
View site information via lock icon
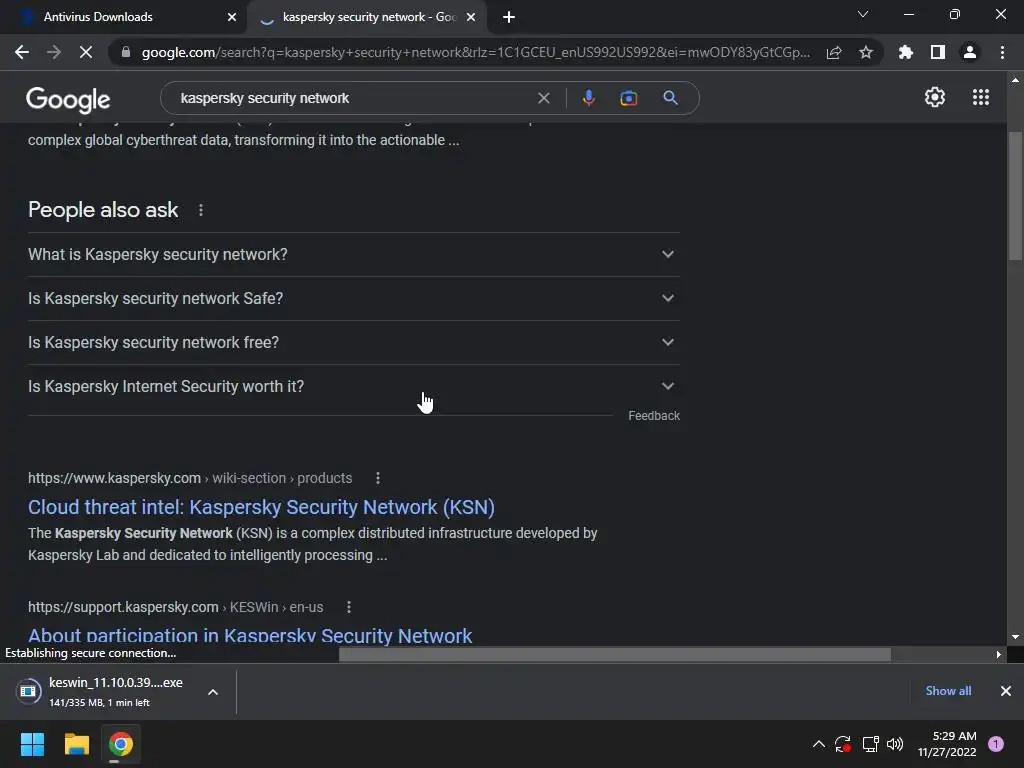[x=126, y=52]
